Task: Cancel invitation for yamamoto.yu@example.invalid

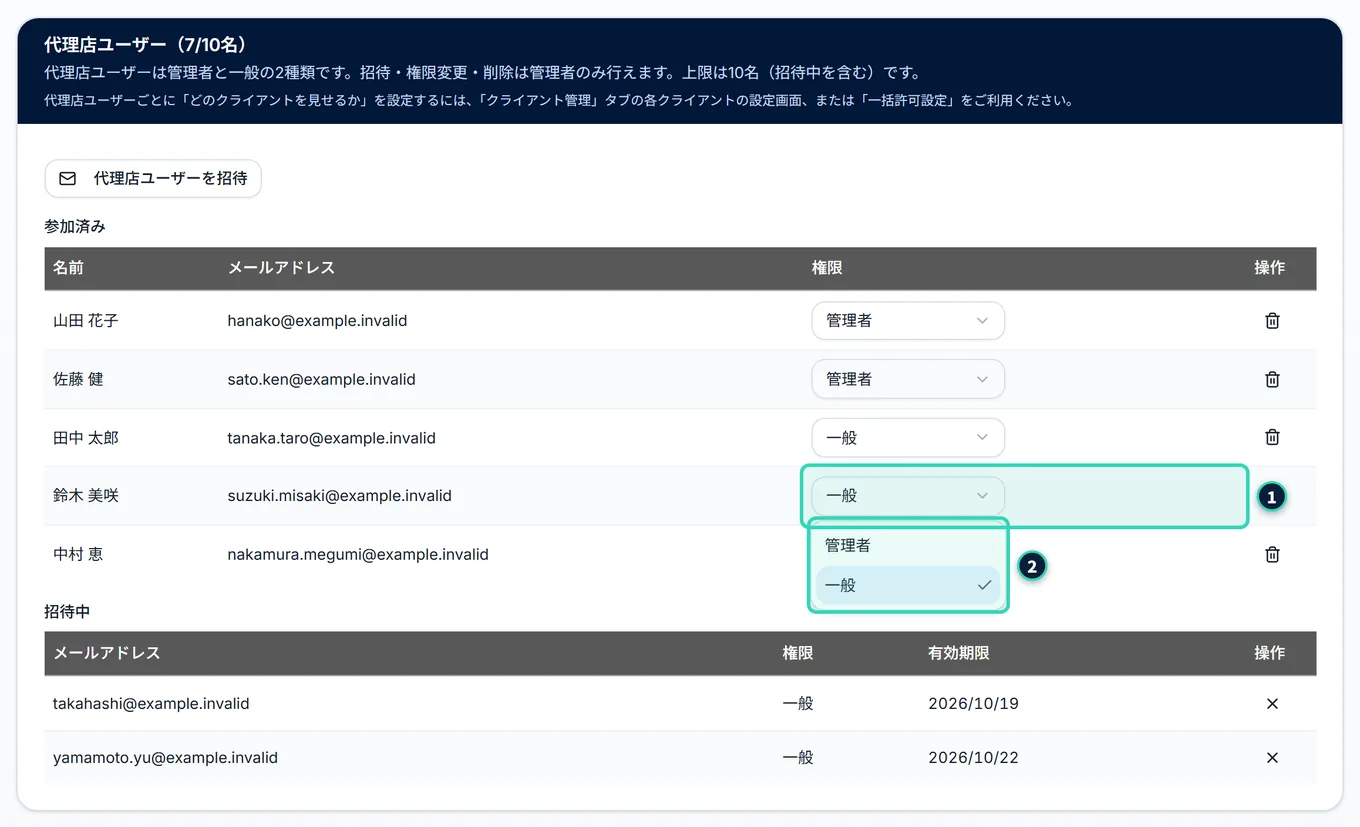Action: pos(1272,758)
